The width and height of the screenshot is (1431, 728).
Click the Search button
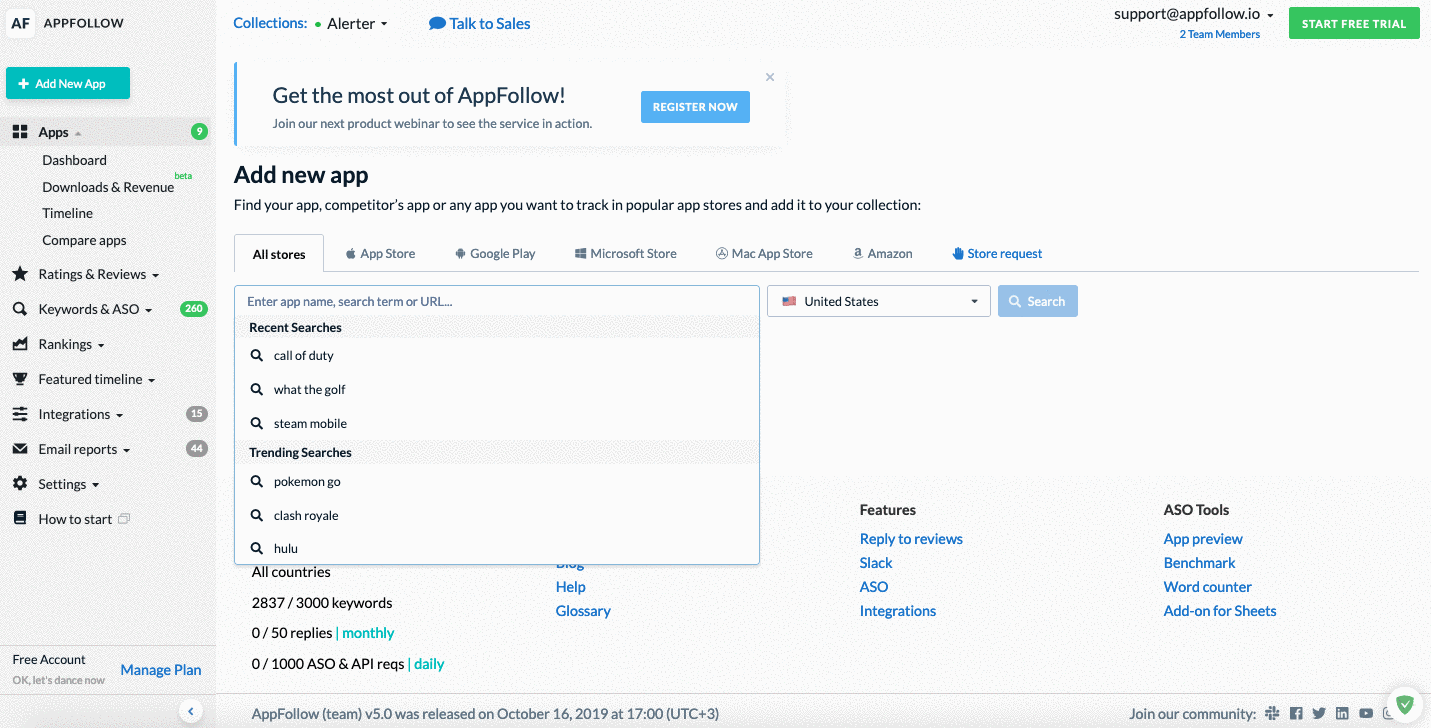1038,301
